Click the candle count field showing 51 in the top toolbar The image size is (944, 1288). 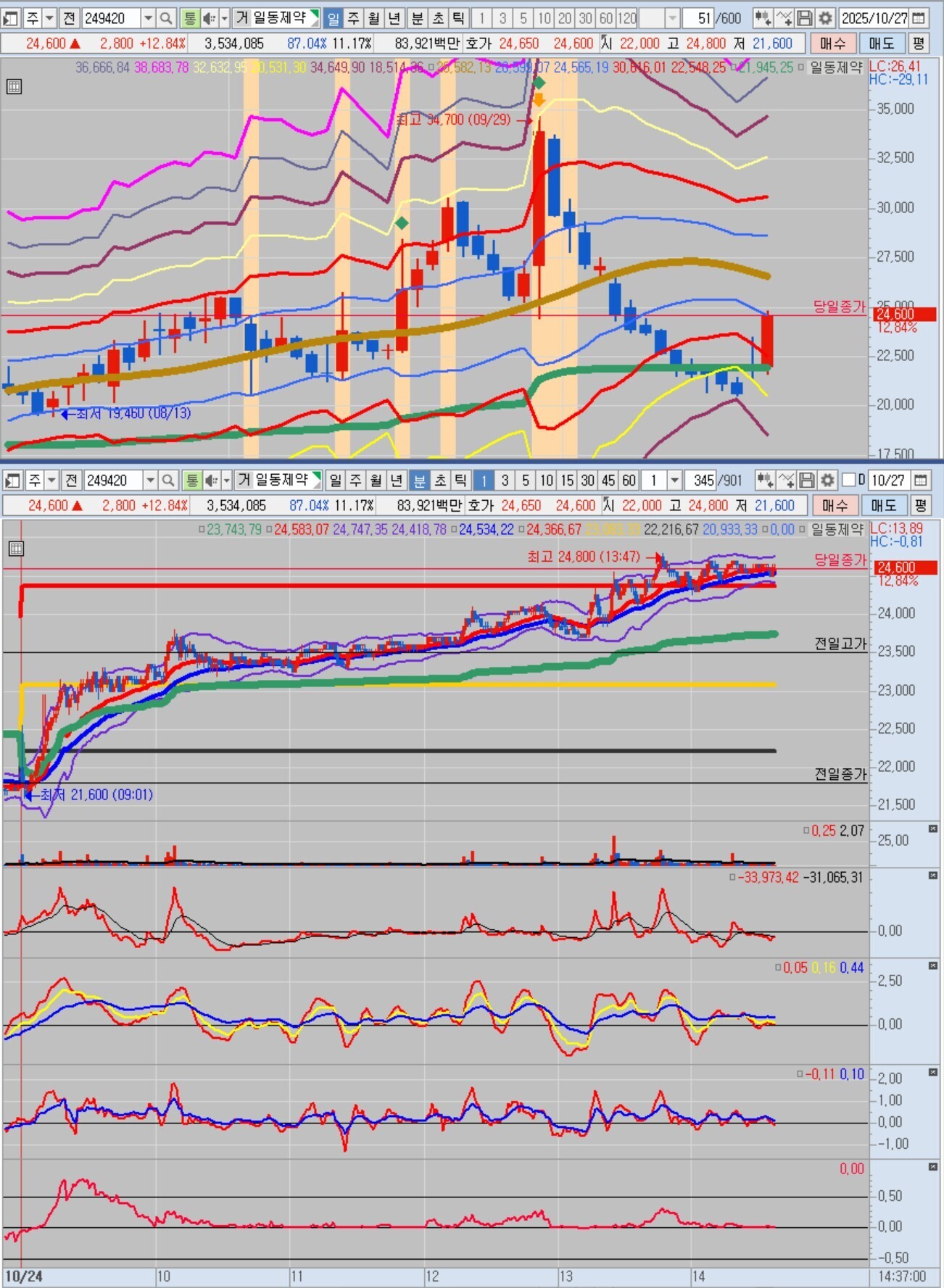(699, 18)
